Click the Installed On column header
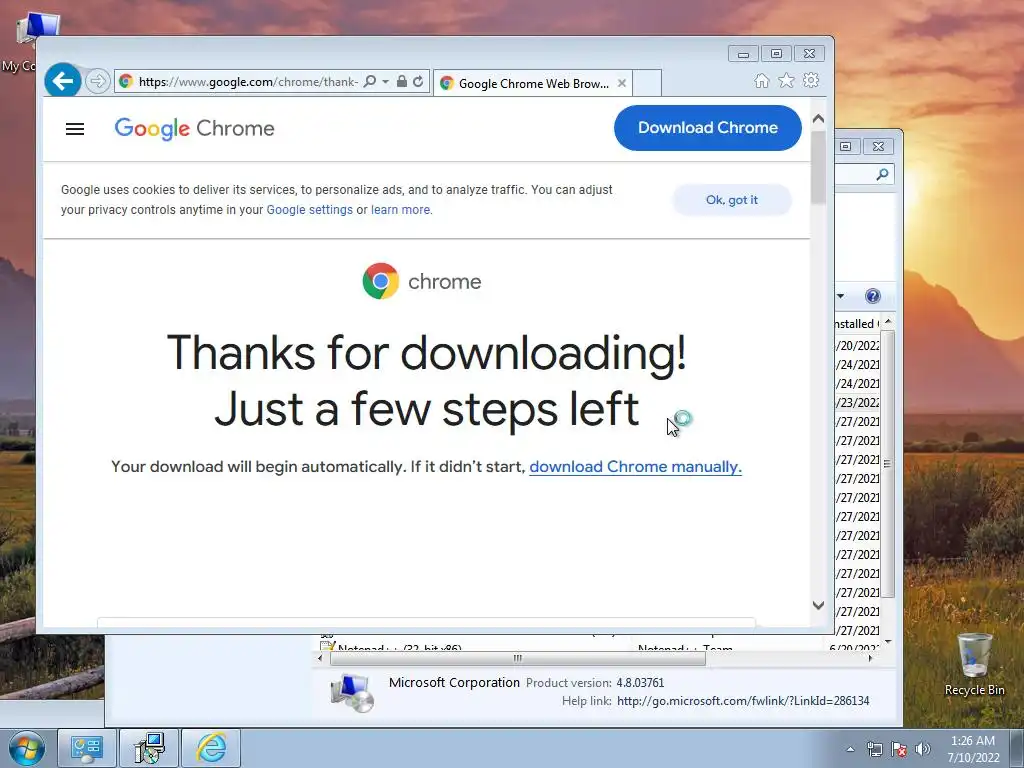This screenshot has width=1024, height=768. point(858,323)
